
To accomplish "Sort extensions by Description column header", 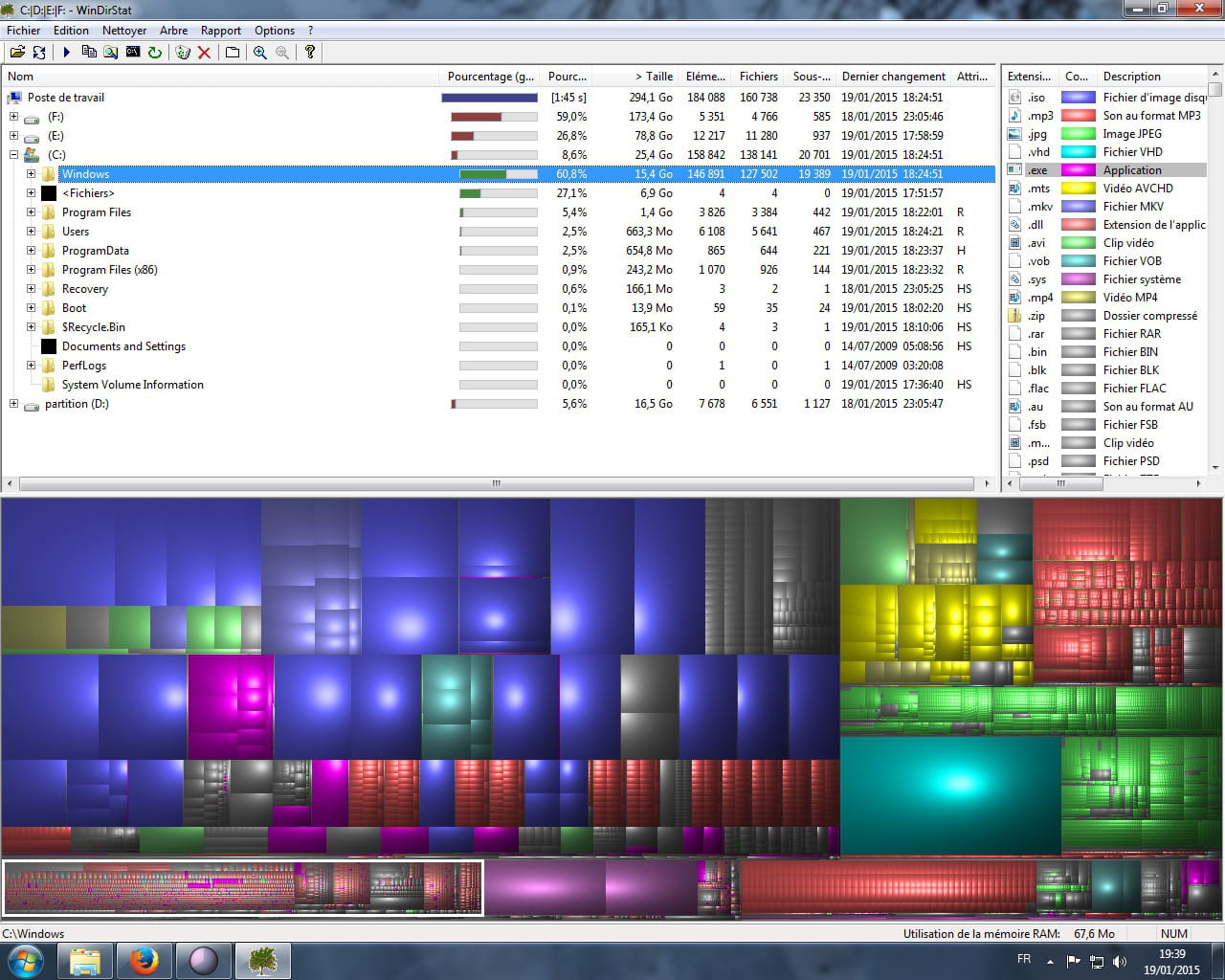I will point(1153,77).
